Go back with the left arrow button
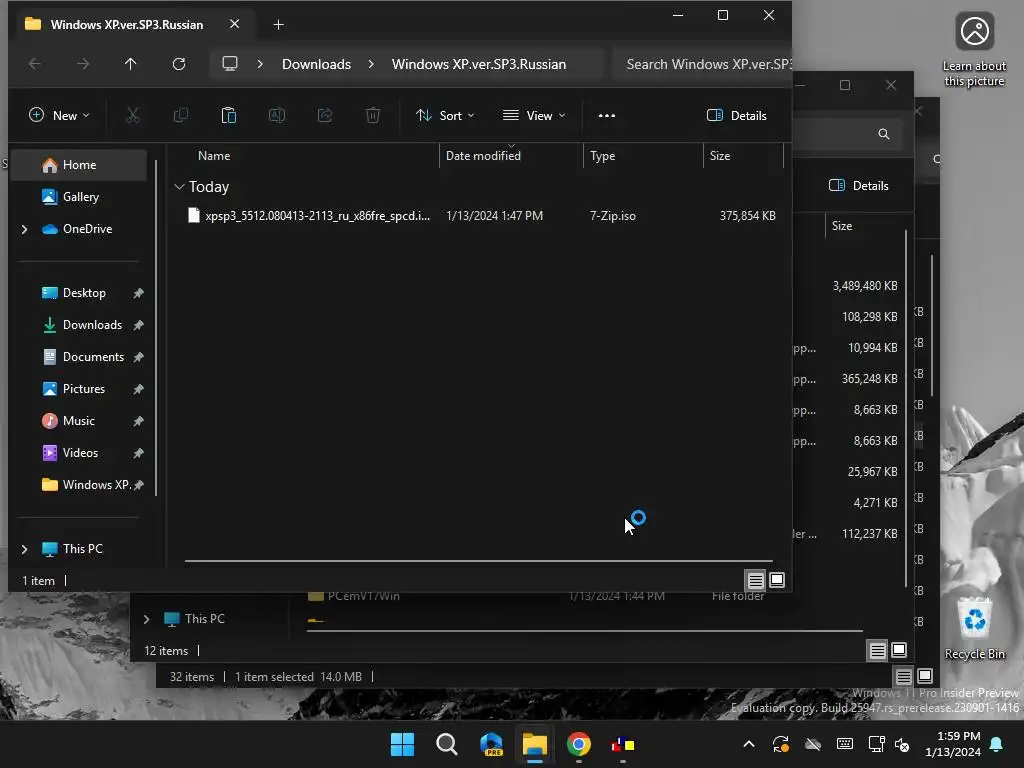Image resolution: width=1024 pixels, height=768 pixels. point(35,64)
